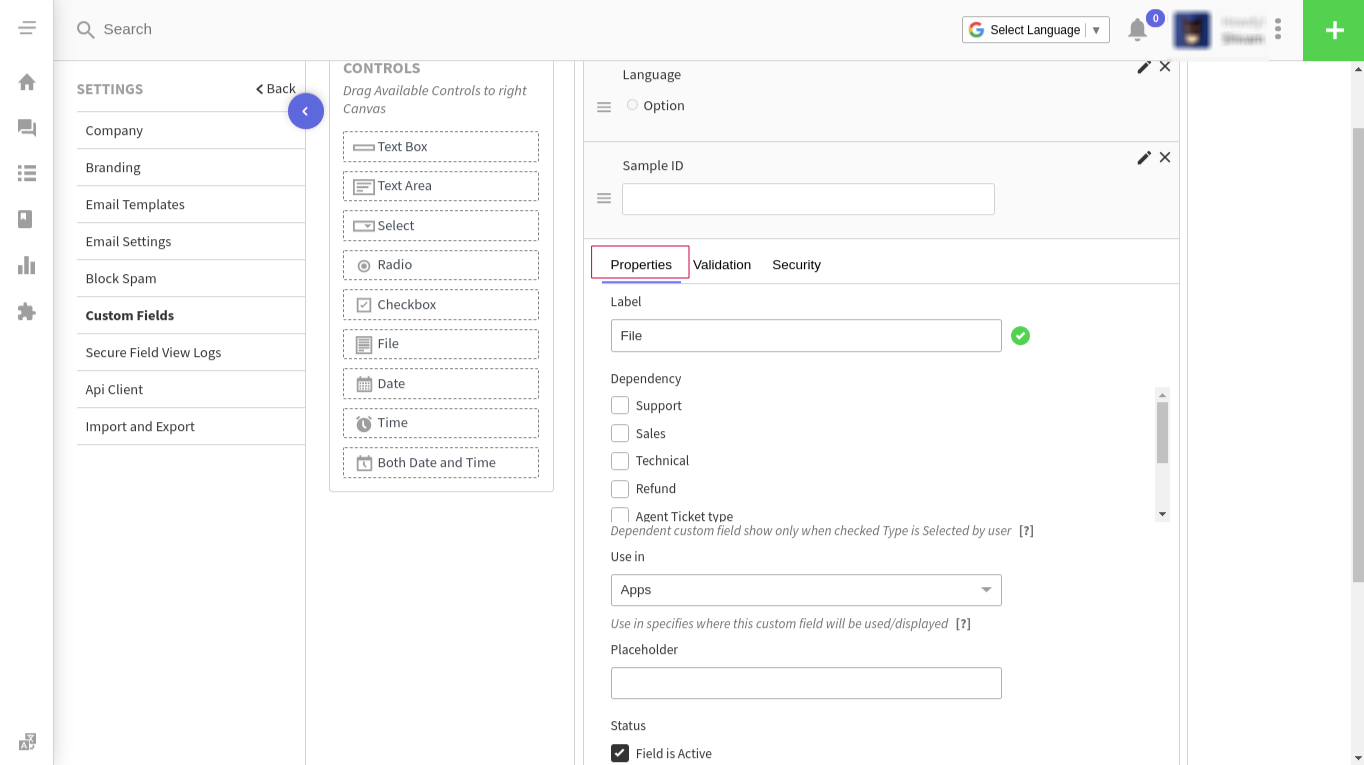Click the green plus button at top right
This screenshot has height=765, width=1364.
[x=1333, y=30]
